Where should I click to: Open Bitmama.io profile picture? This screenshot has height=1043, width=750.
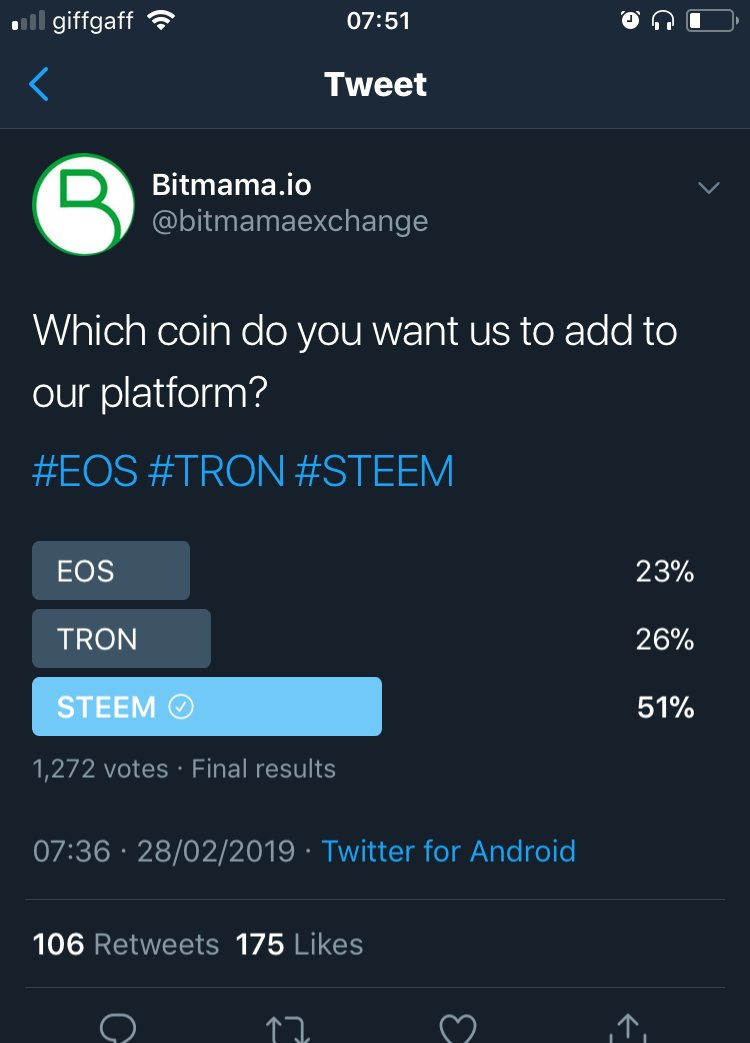pos(83,204)
